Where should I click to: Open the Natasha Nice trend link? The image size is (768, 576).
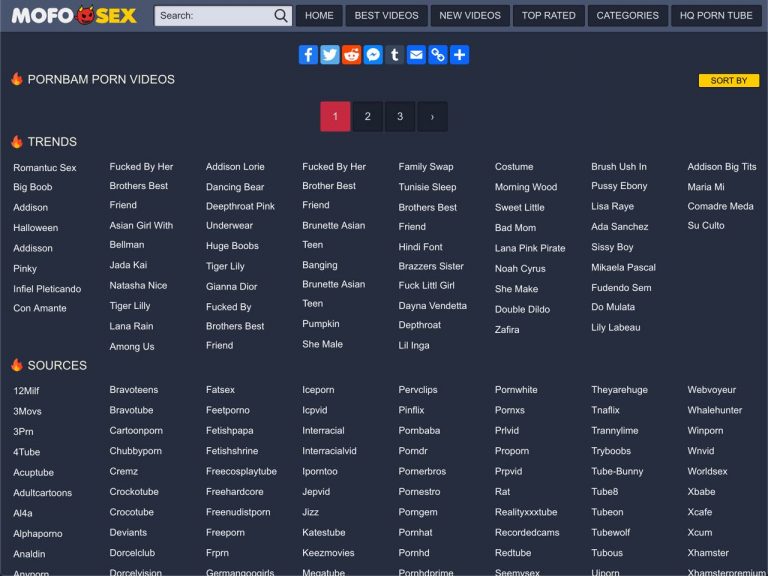[138, 285]
